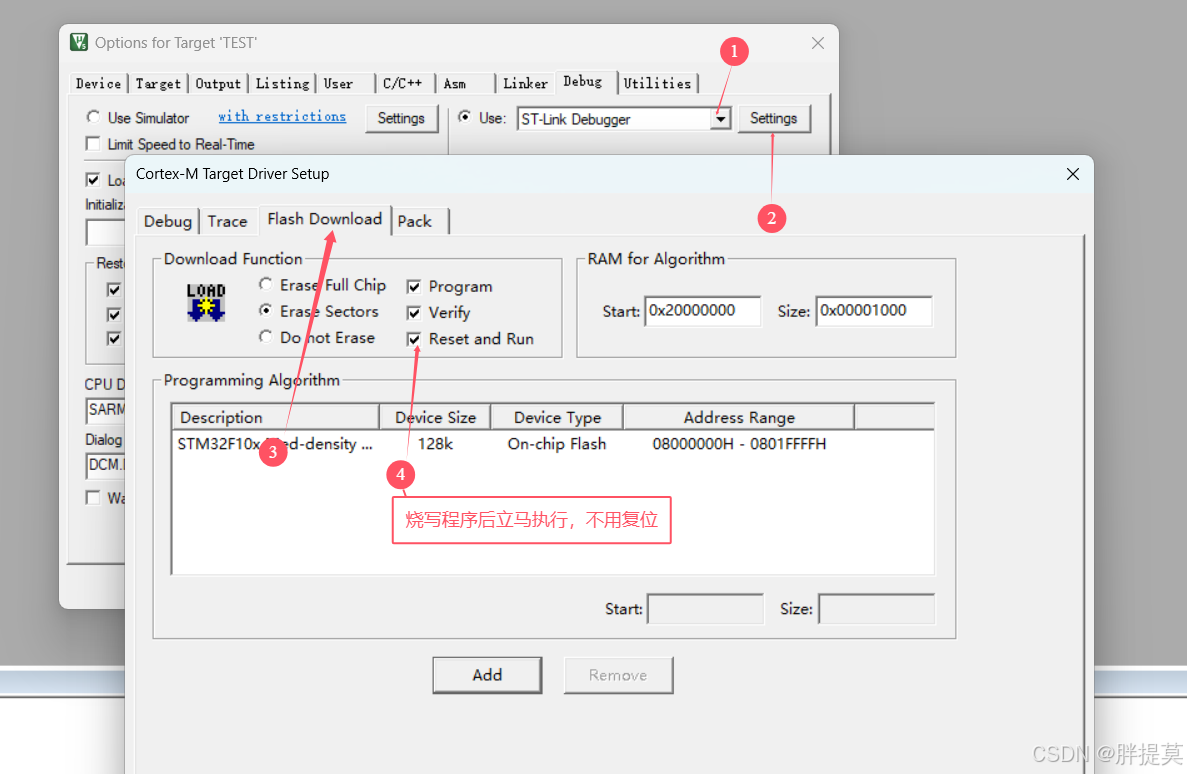Screen dimensions: 1187x774
Task: Open the Utilities tab in Options window
Action: point(657,83)
